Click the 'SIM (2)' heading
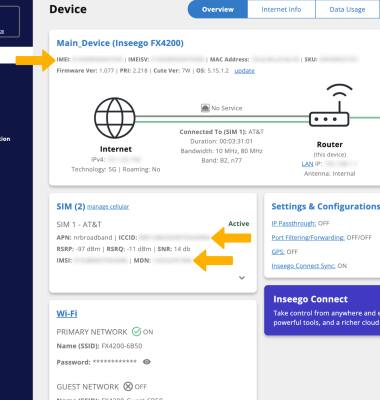Screen dimensions: 380x400 [x=71, y=207]
